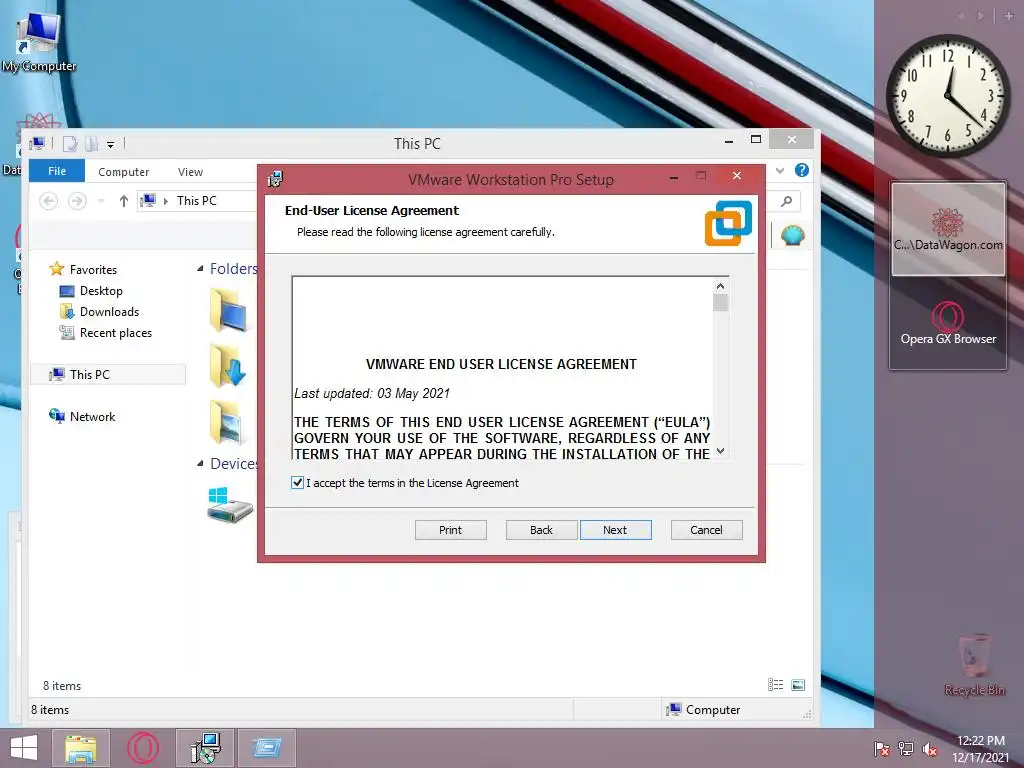Click This PC icon in Explorer title bar
The image size is (1024, 768).
click(37, 143)
